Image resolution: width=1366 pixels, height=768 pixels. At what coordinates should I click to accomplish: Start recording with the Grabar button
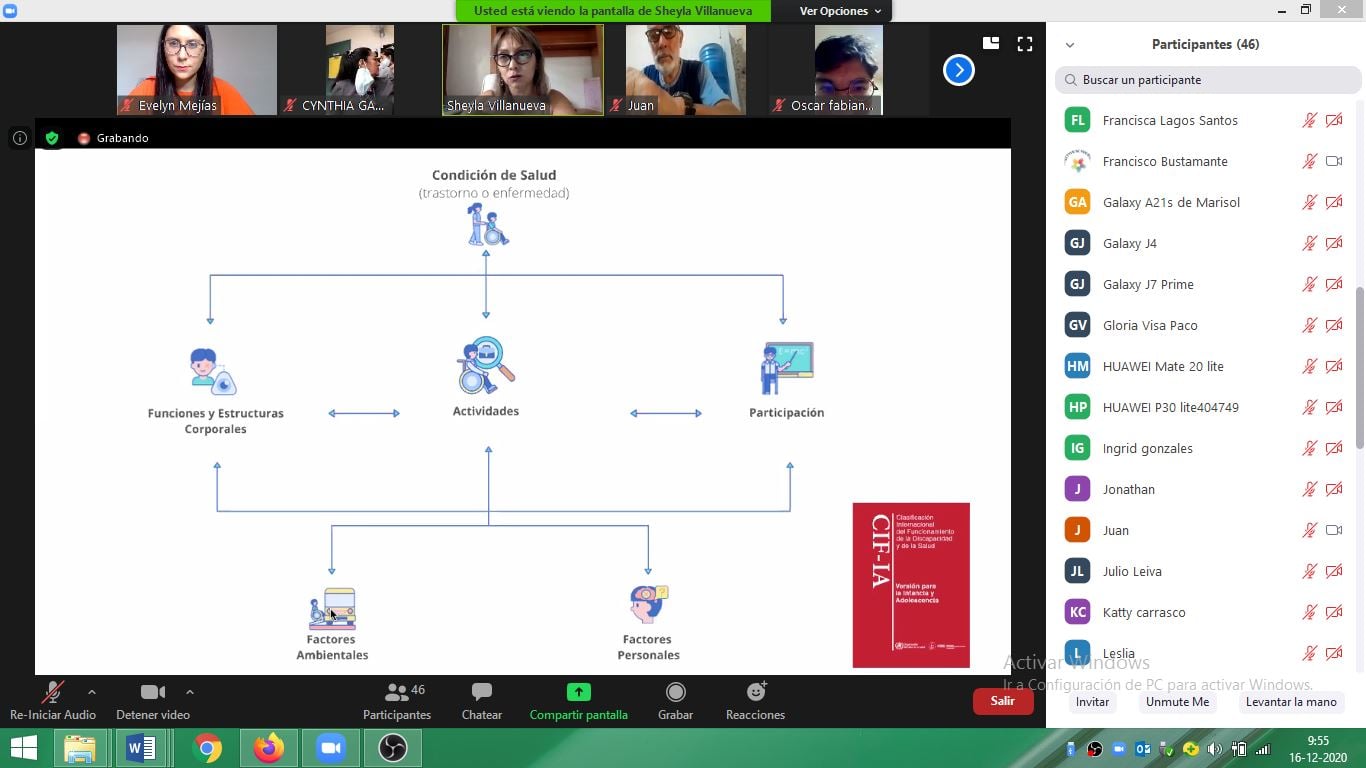point(675,693)
